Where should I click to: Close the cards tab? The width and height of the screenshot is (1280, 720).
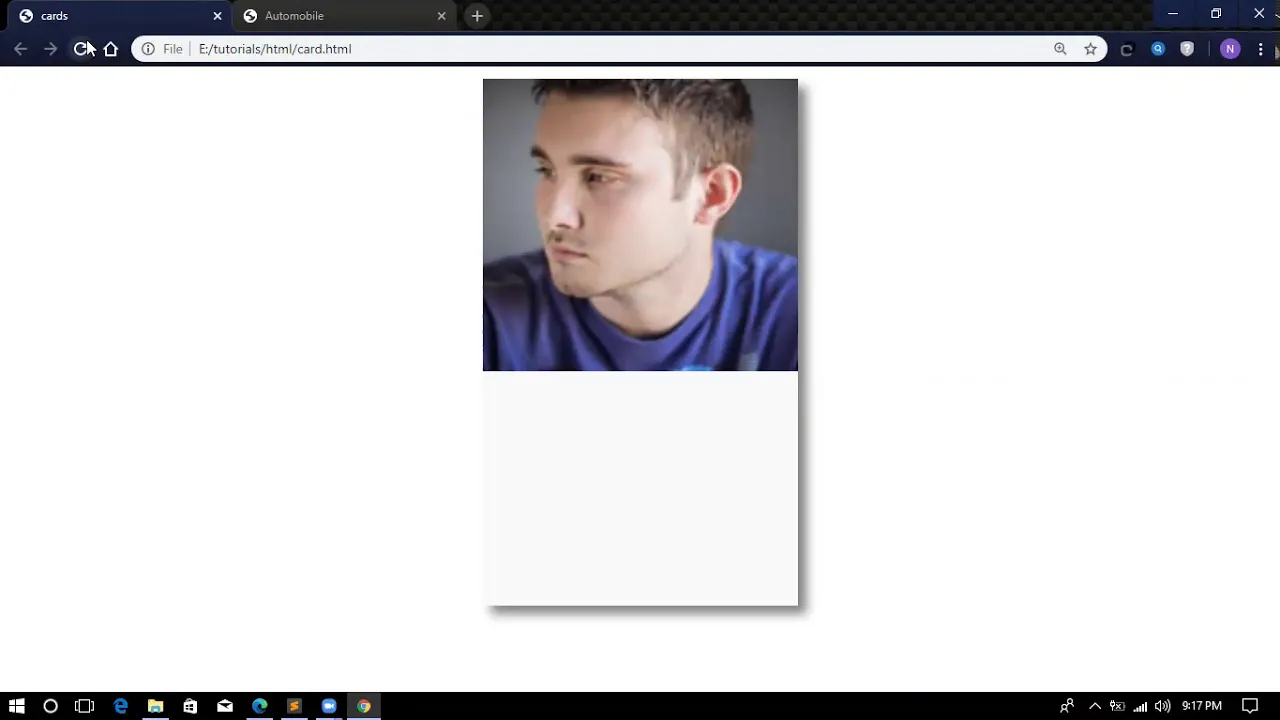(x=217, y=16)
